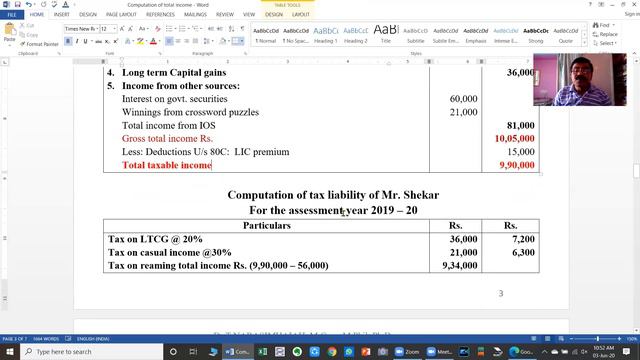
Task: Paste clipboard contents
Action: click(x=9, y=33)
